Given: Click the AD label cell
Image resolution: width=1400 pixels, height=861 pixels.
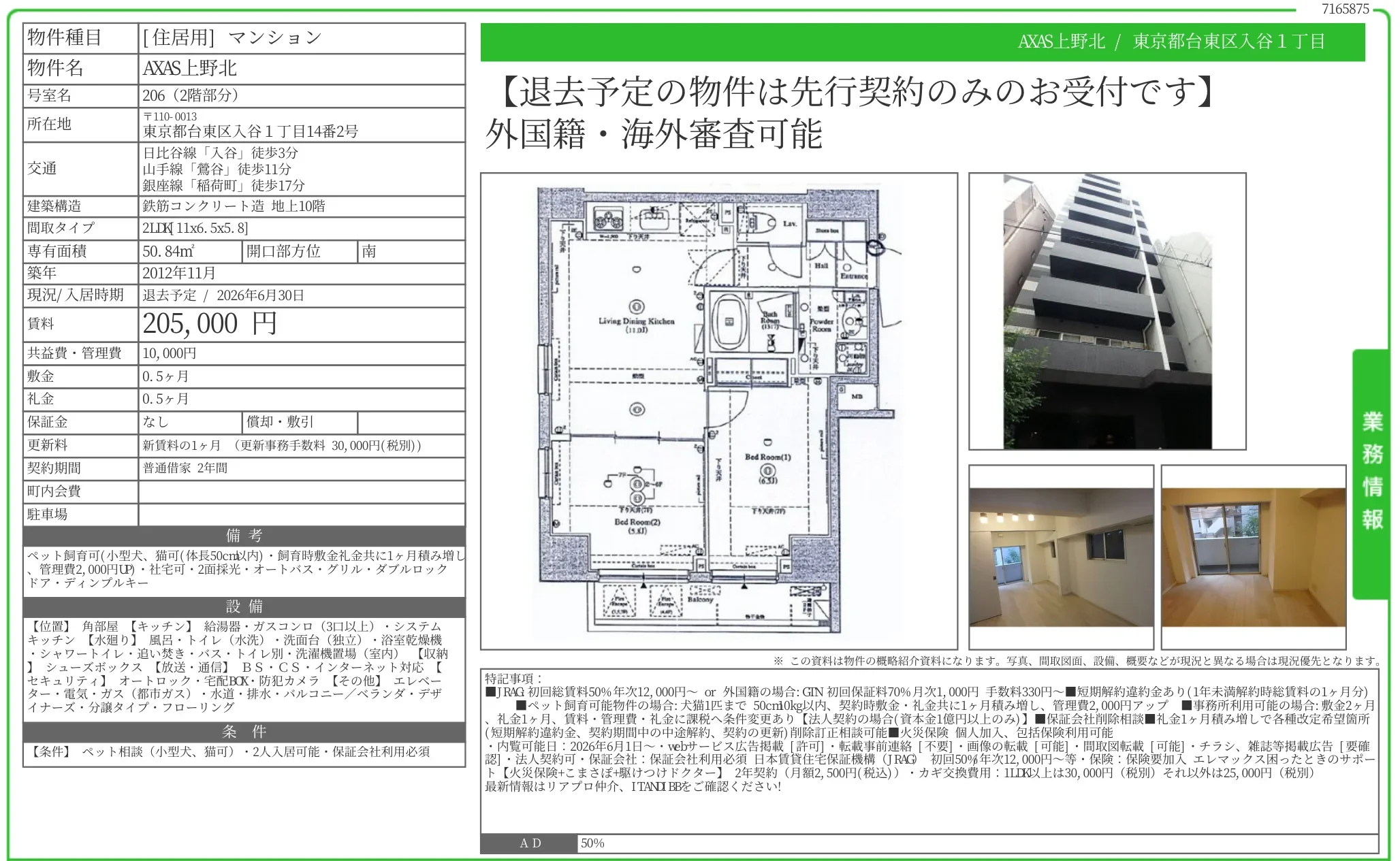Looking at the screenshot, I should [x=530, y=843].
